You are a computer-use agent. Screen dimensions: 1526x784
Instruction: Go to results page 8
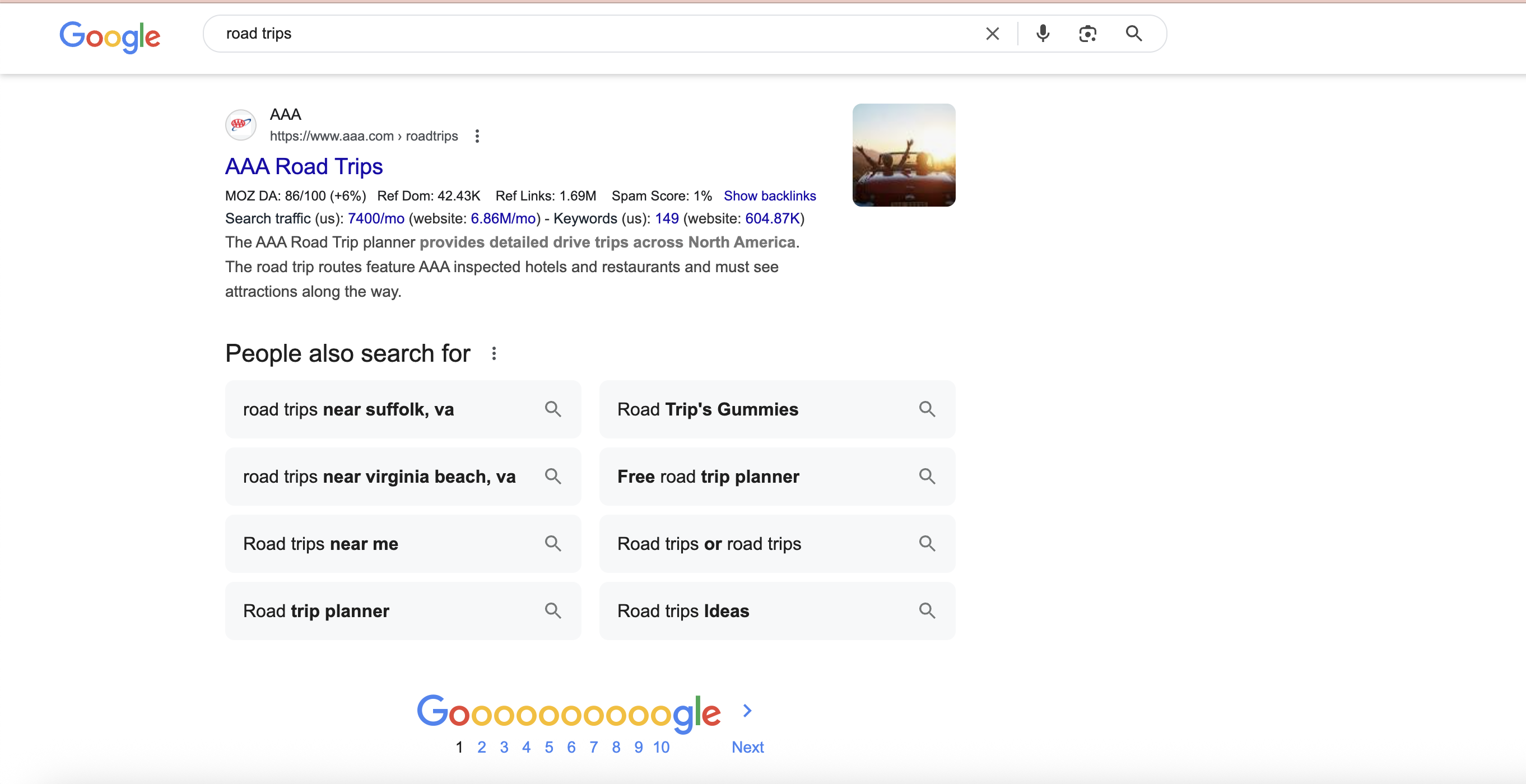point(616,747)
